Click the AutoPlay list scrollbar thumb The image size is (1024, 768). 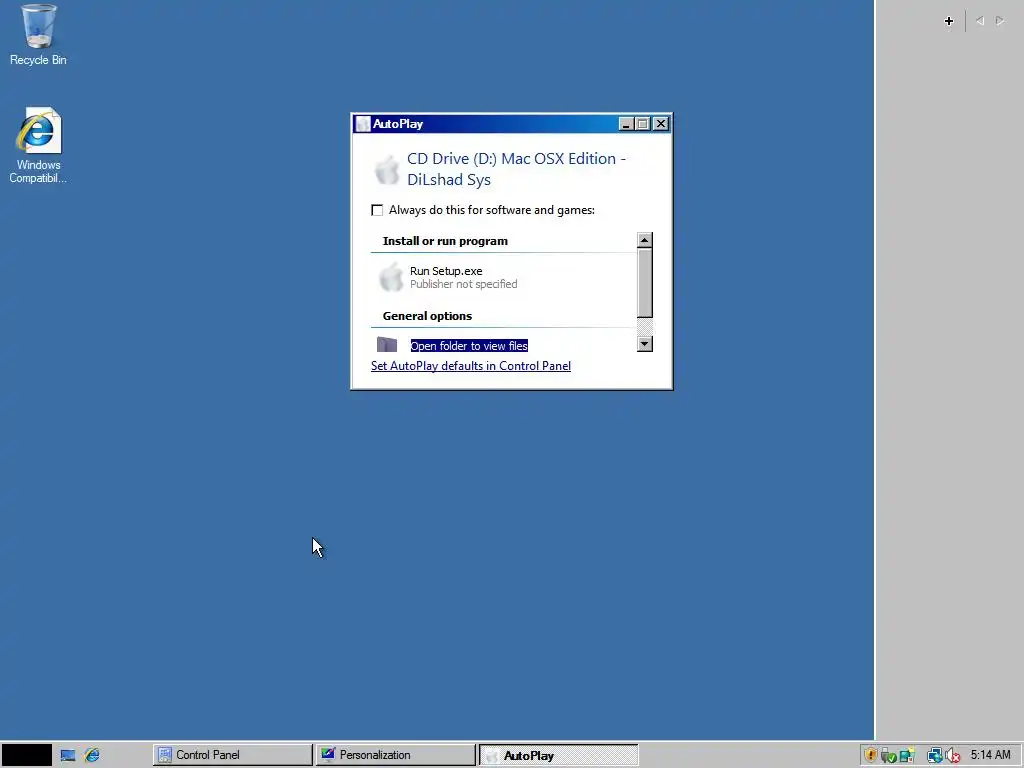[645, 283]
